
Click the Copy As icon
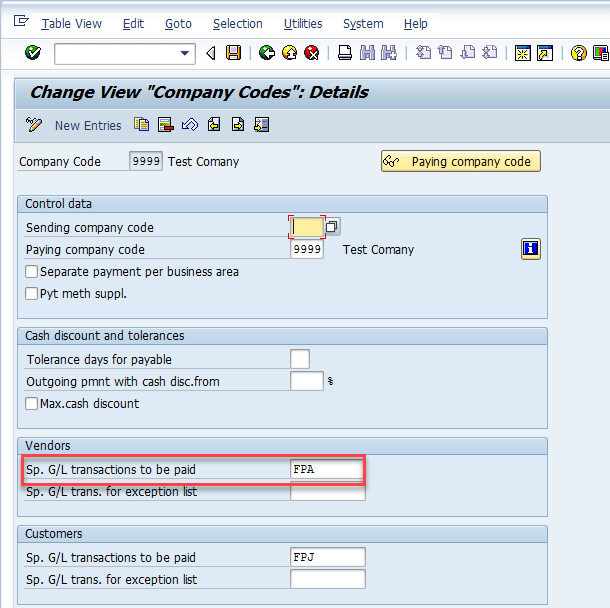click(142, 124)
